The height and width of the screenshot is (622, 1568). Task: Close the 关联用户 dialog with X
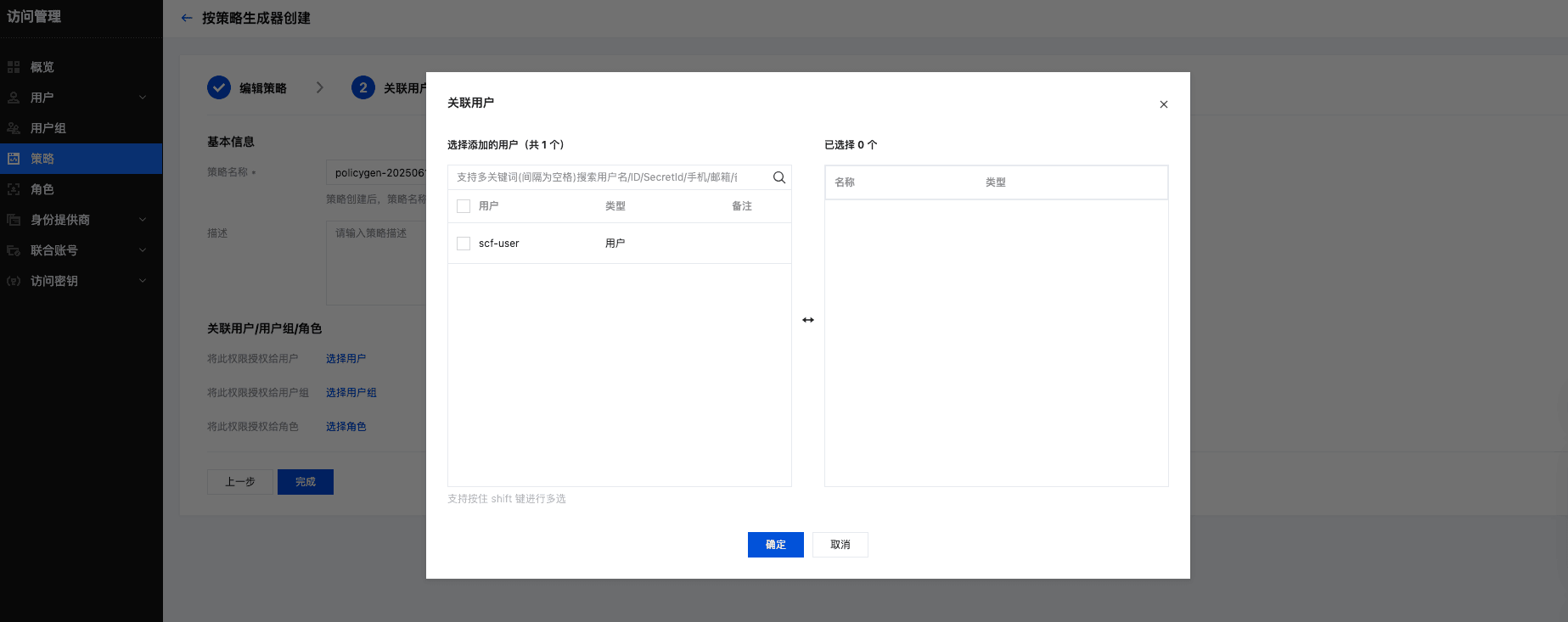click(x=1163, y=104)
